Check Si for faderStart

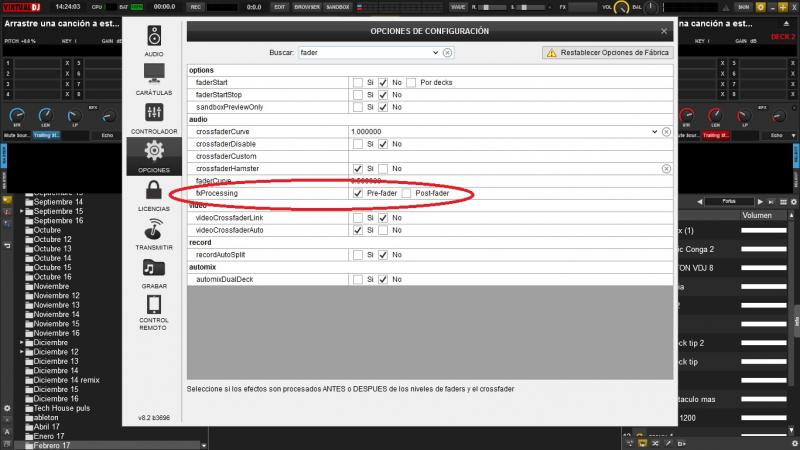[x=358, y=82]
